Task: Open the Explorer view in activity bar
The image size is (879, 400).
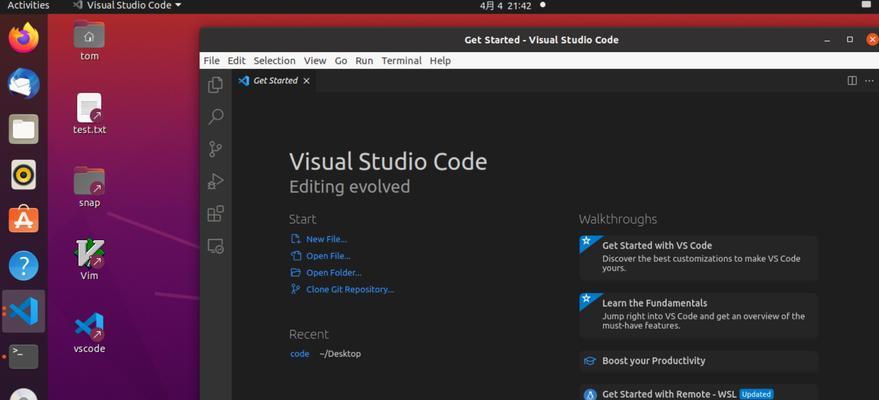Action: point(215,85)
